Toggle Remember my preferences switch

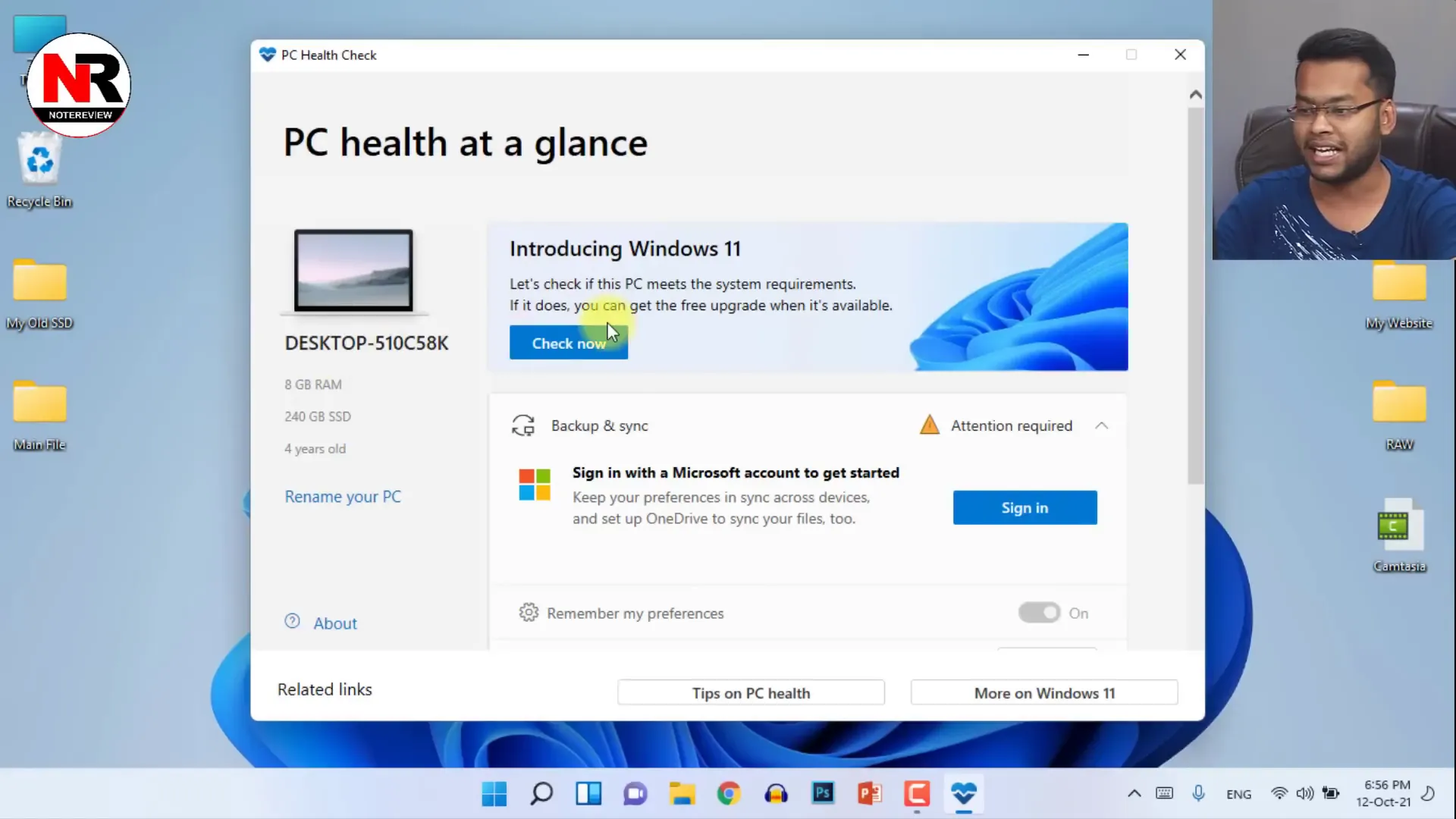pyautogui.click(x=1039, y=612)
